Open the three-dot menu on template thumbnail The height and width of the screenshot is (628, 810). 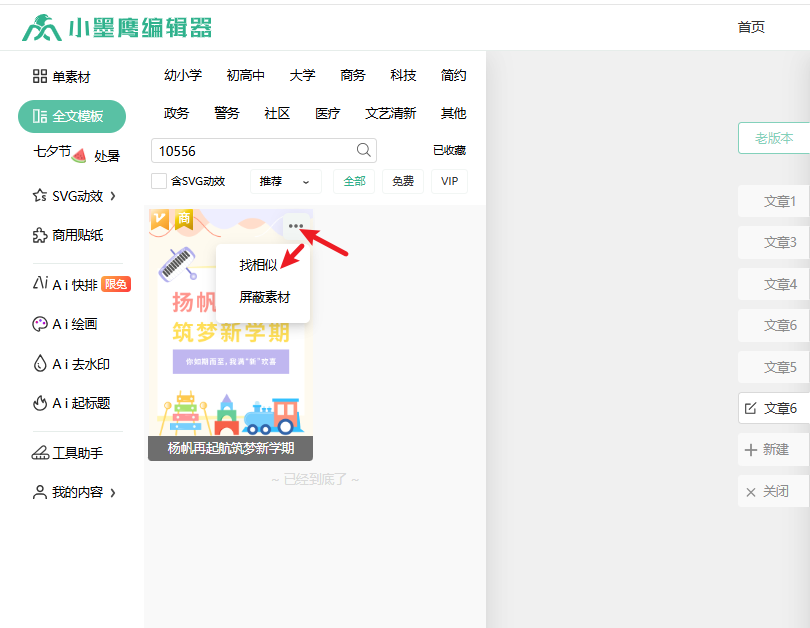(x=295, y=226)
